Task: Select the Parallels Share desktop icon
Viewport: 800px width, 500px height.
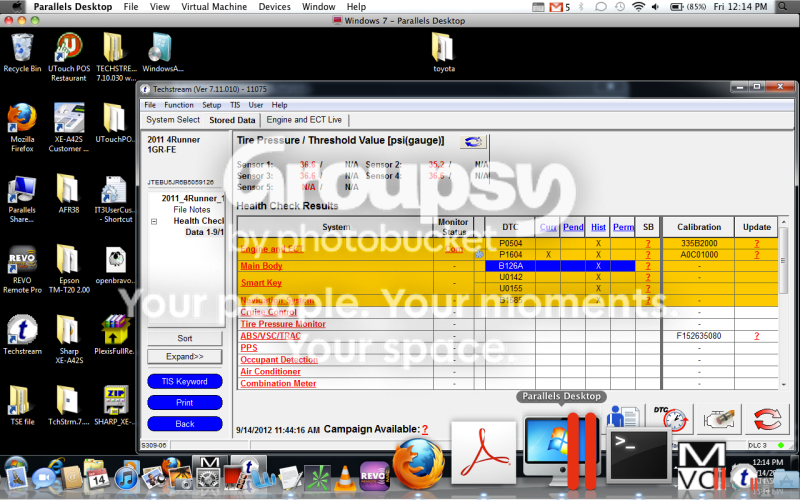Action: tap(22, 199)
